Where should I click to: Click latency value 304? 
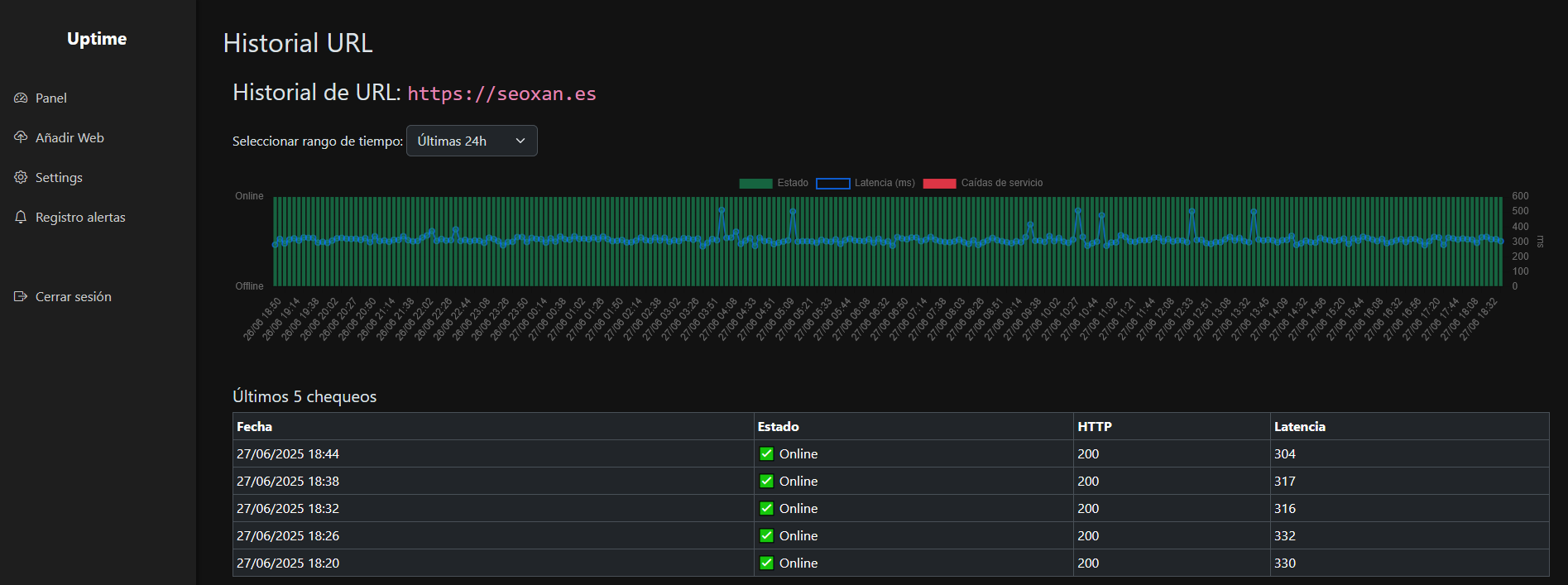click(1284, 453)
